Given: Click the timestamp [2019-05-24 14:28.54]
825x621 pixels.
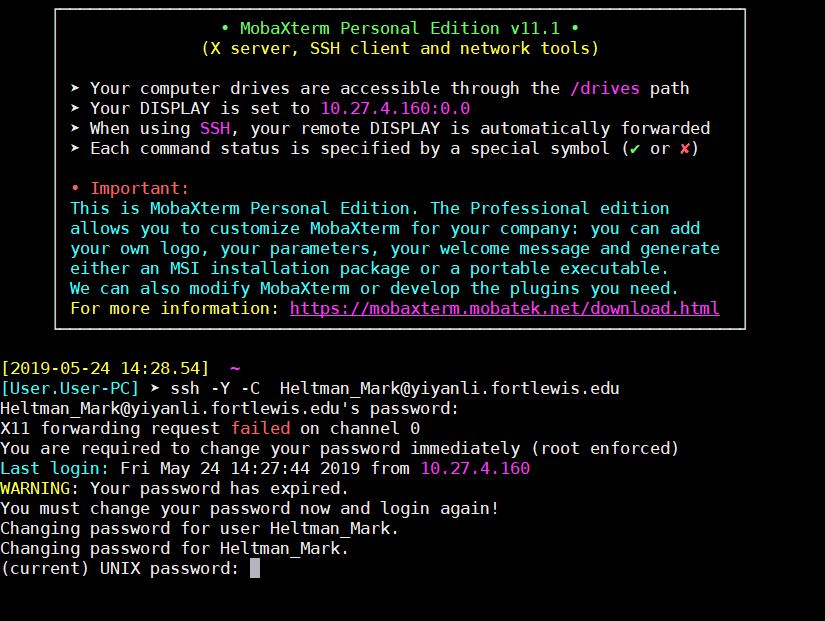Looking at the screenshot, I should (x=105, y=368).
